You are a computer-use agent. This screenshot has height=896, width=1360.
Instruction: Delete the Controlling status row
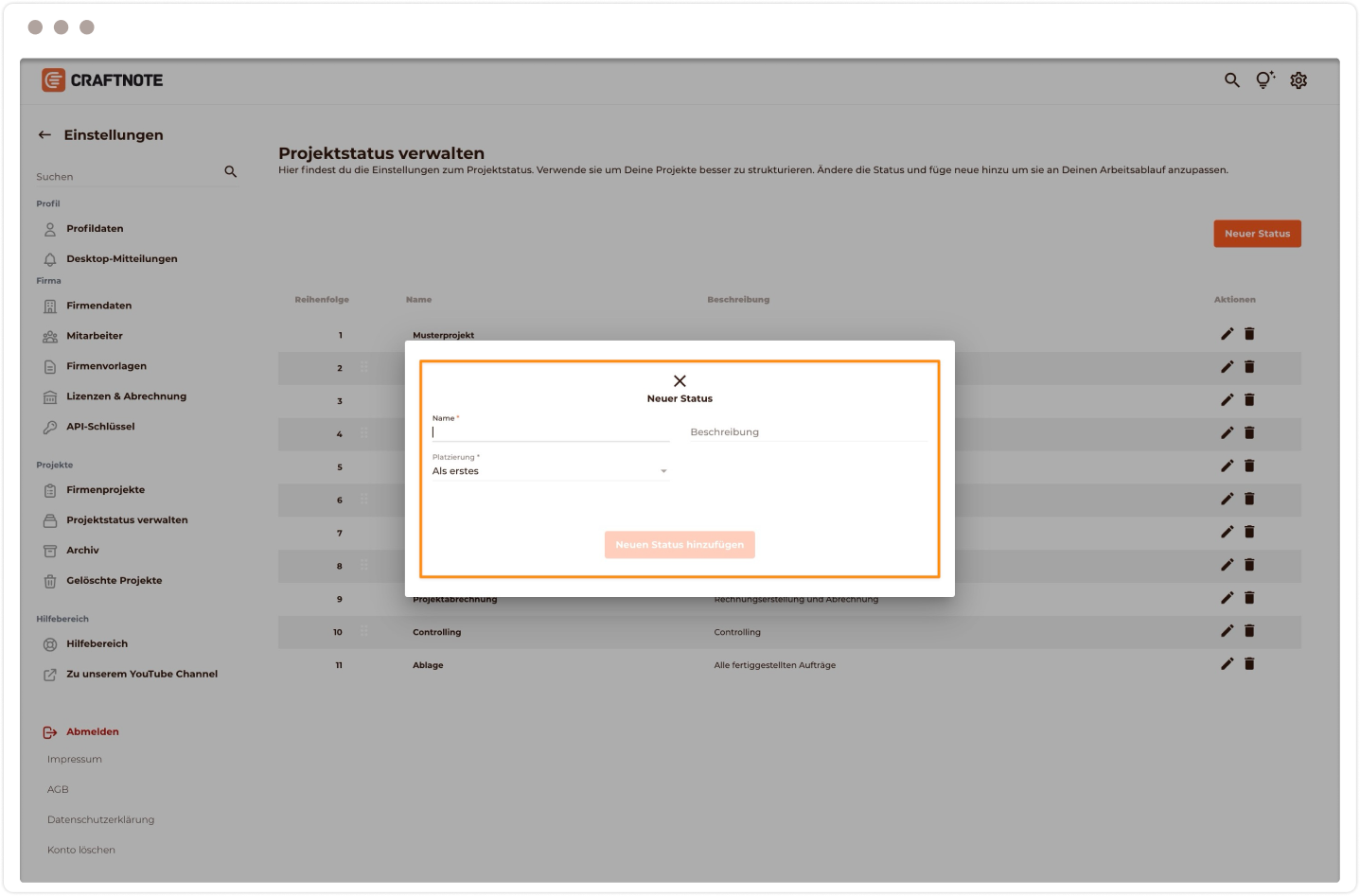[x=1249, y=631]
